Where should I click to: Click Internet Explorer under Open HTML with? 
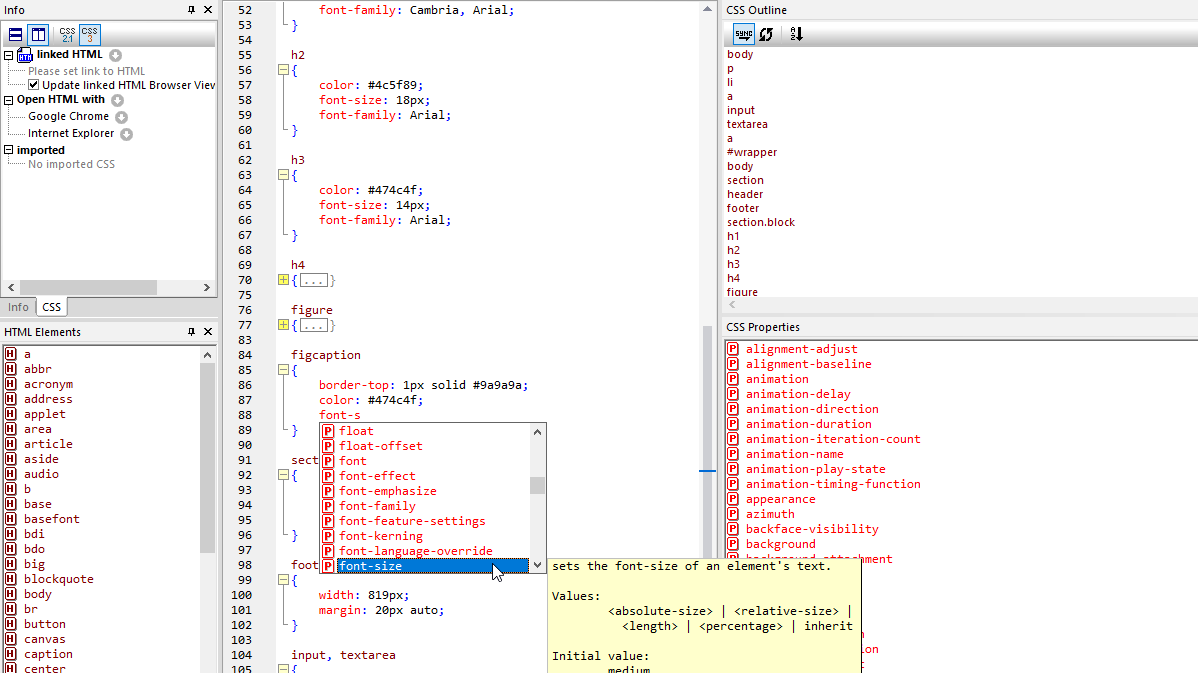pyautogui.click(x=71, y=133)
